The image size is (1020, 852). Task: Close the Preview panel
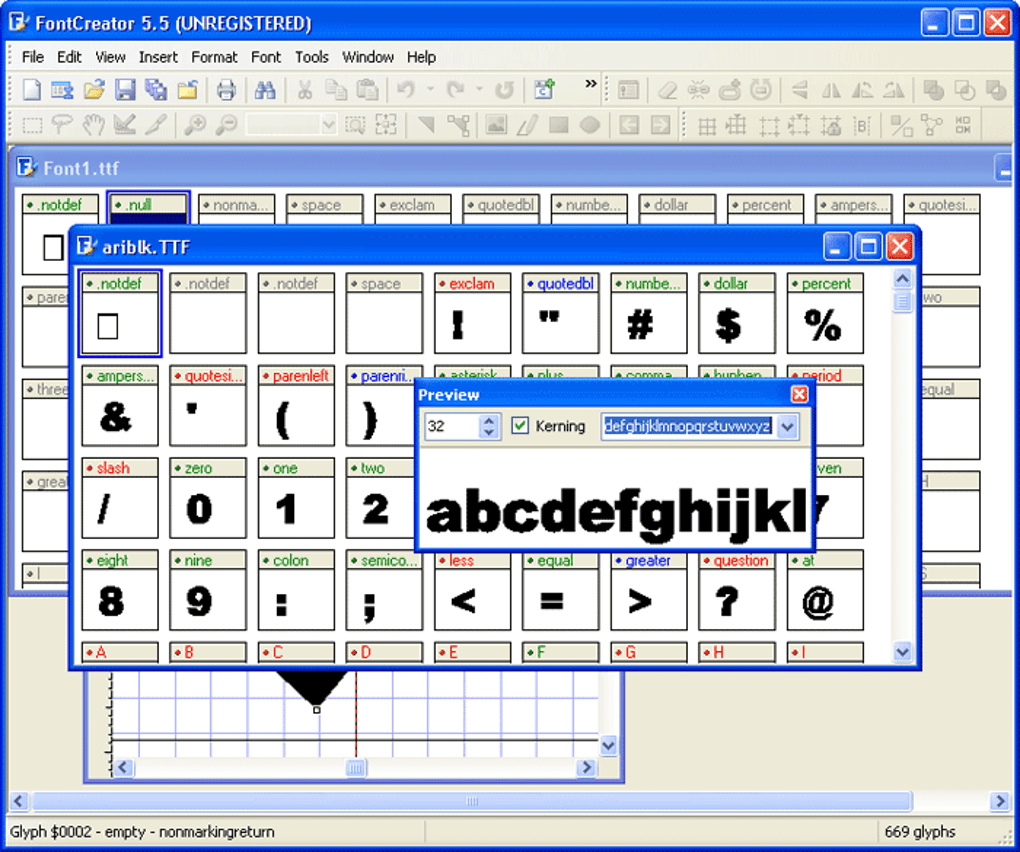pos(799,394)
